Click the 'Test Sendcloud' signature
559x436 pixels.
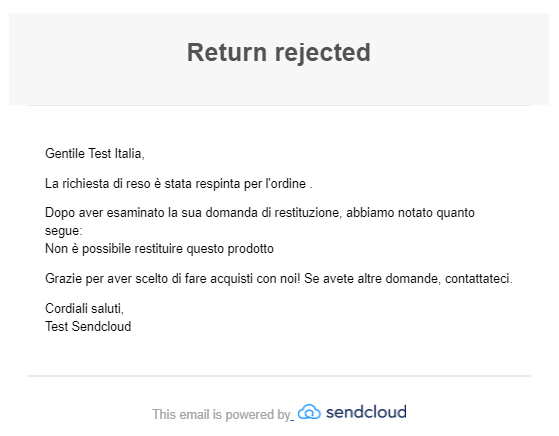[x=88, y=327]
